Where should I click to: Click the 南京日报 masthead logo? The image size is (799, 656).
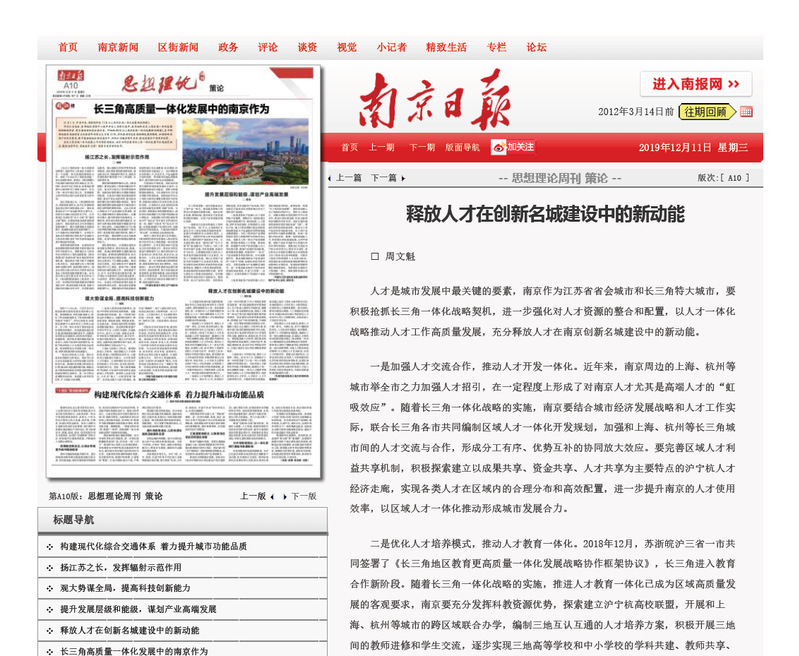(x=435, y=99)
